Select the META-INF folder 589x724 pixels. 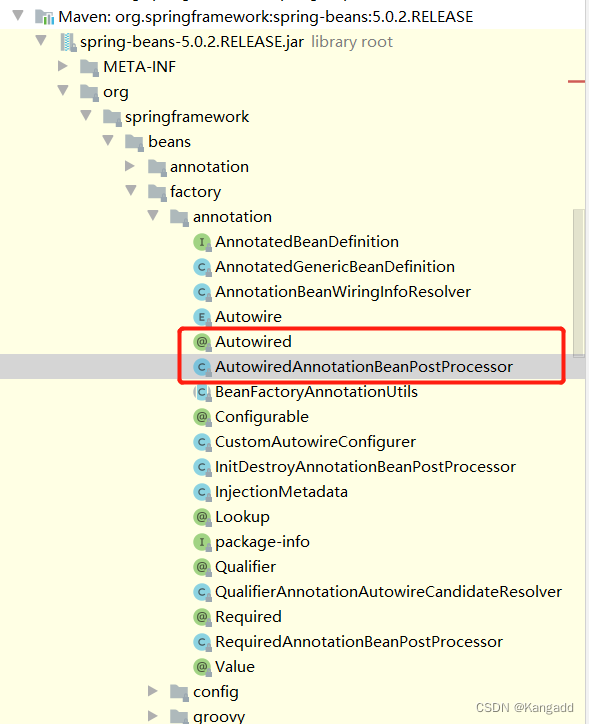(139, 66)
